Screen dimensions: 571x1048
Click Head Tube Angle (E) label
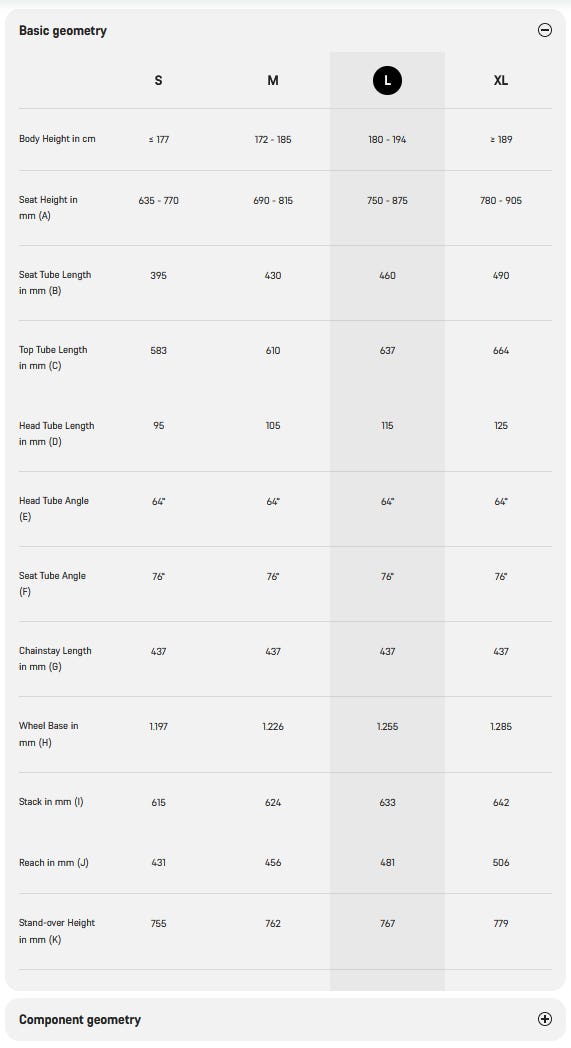(53, 509)
